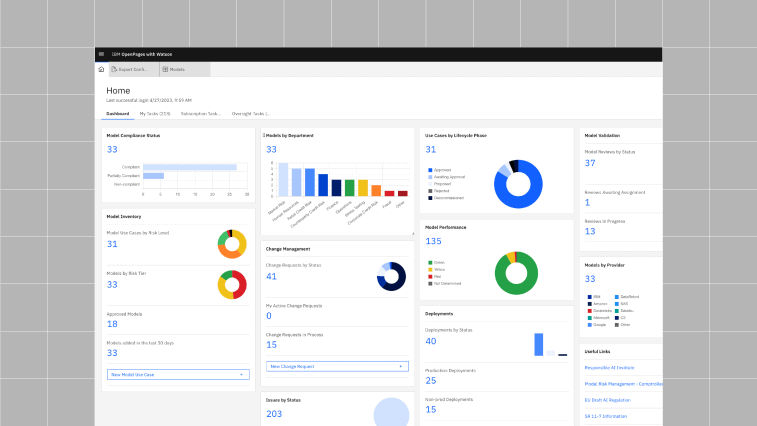Screen dimensions: 757x426
Task: Click Model Performance count 135
Action: 433,241
